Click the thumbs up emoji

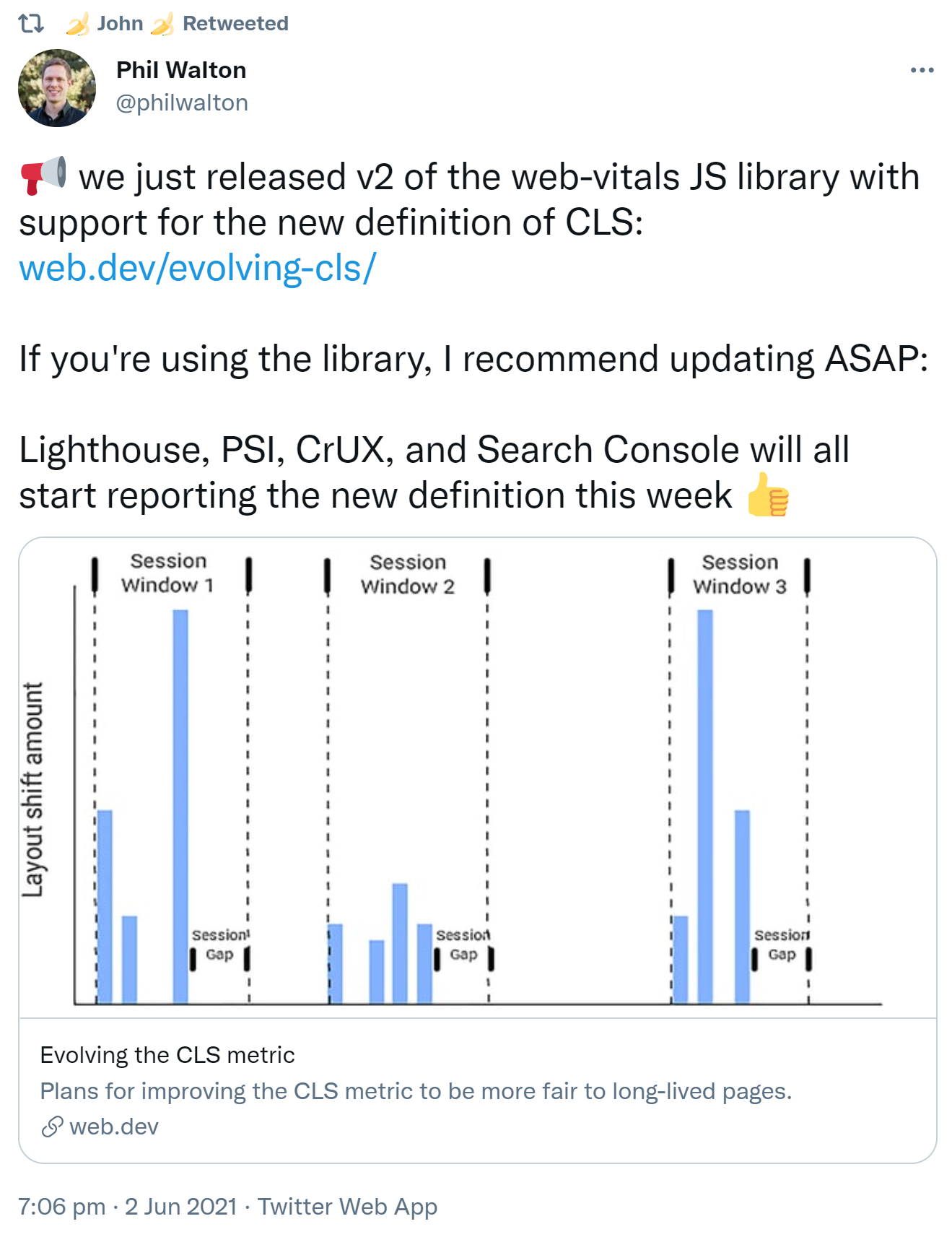pyautogui.click(x=769, y=495)
